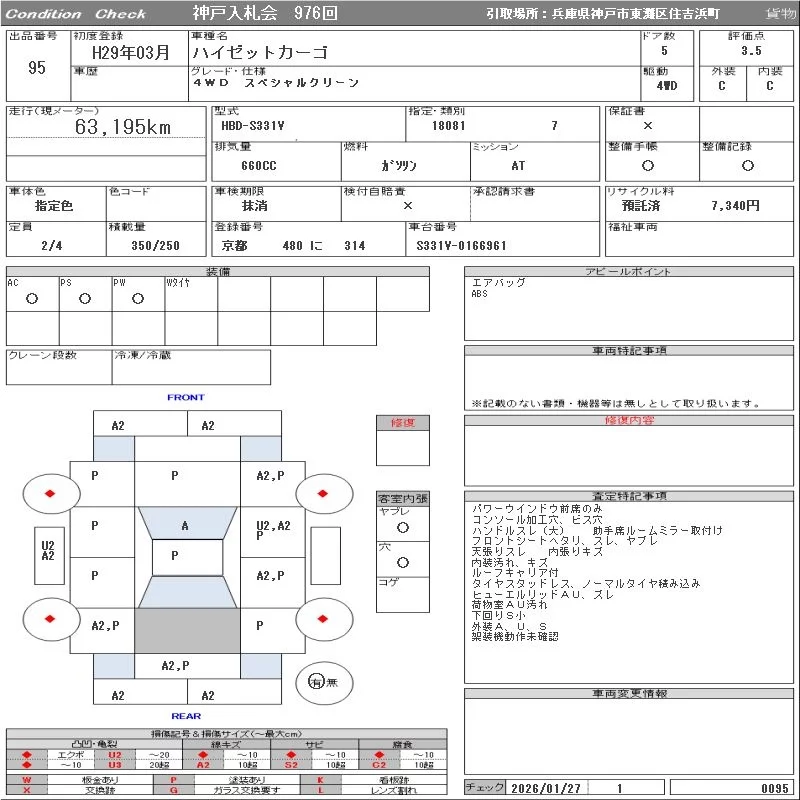This screenshot has height=800, width=800.
Task: Select the seating capacity 2/4
Action: pos(52,245)
